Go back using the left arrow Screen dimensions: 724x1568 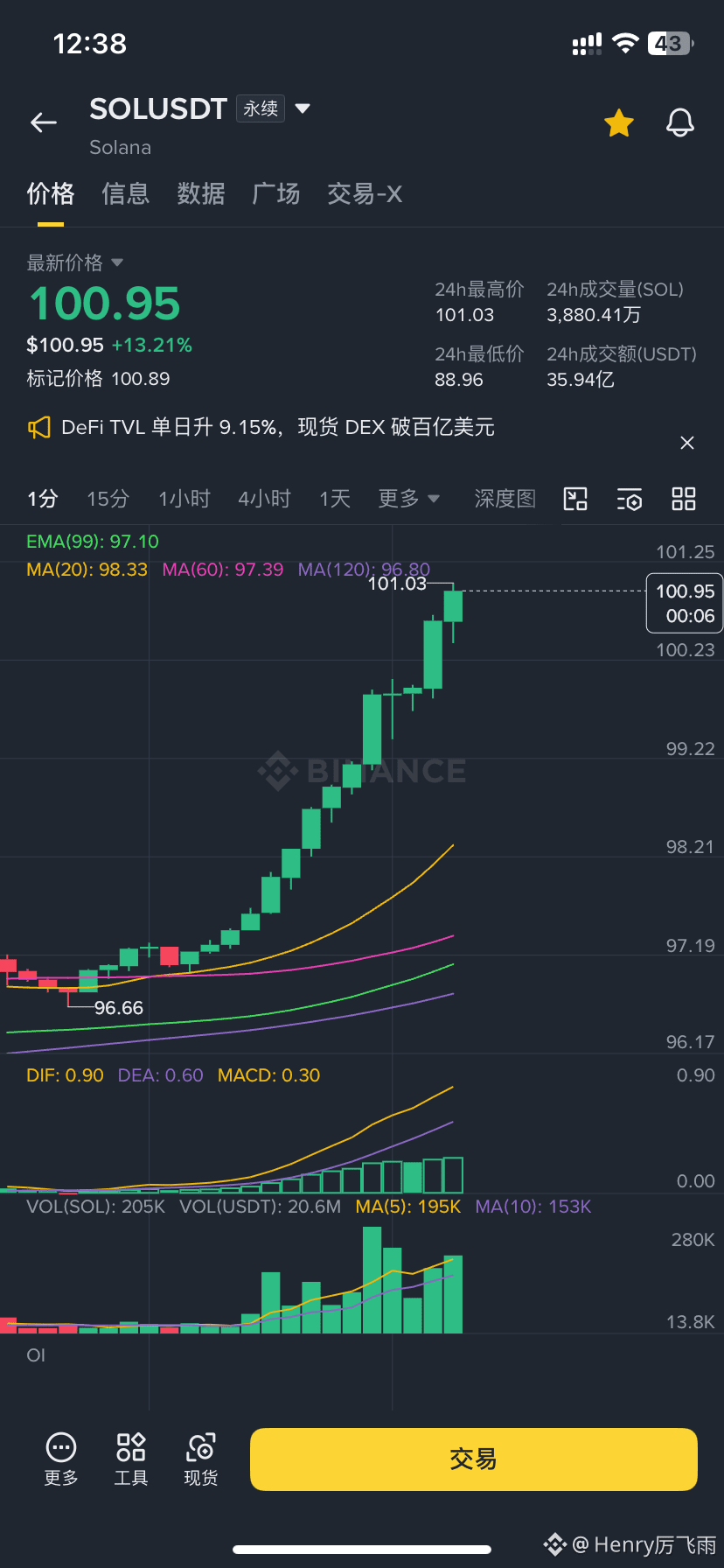[x=44, y=123]
